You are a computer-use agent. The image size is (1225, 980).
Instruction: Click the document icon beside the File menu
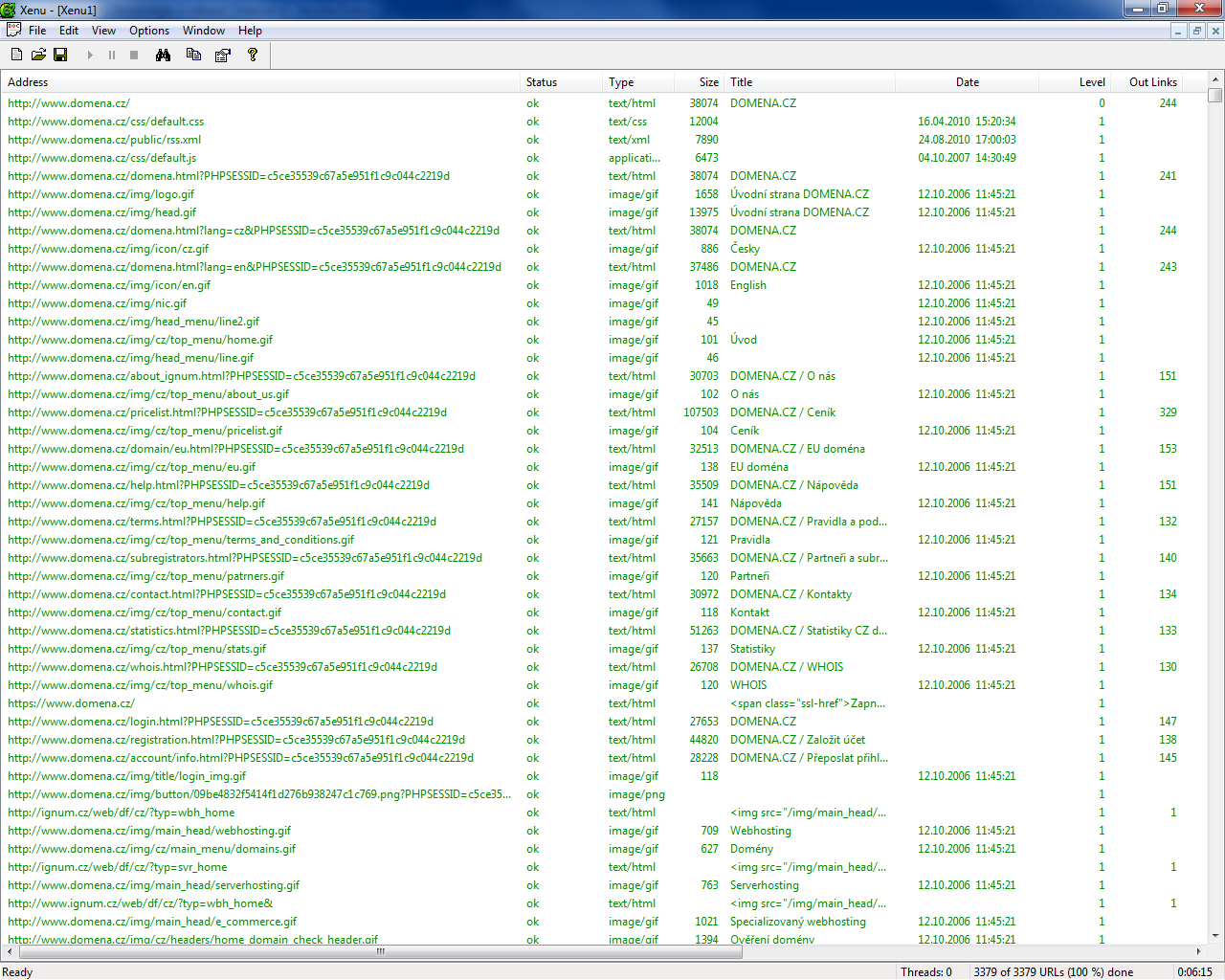click(x=13, y=31)
